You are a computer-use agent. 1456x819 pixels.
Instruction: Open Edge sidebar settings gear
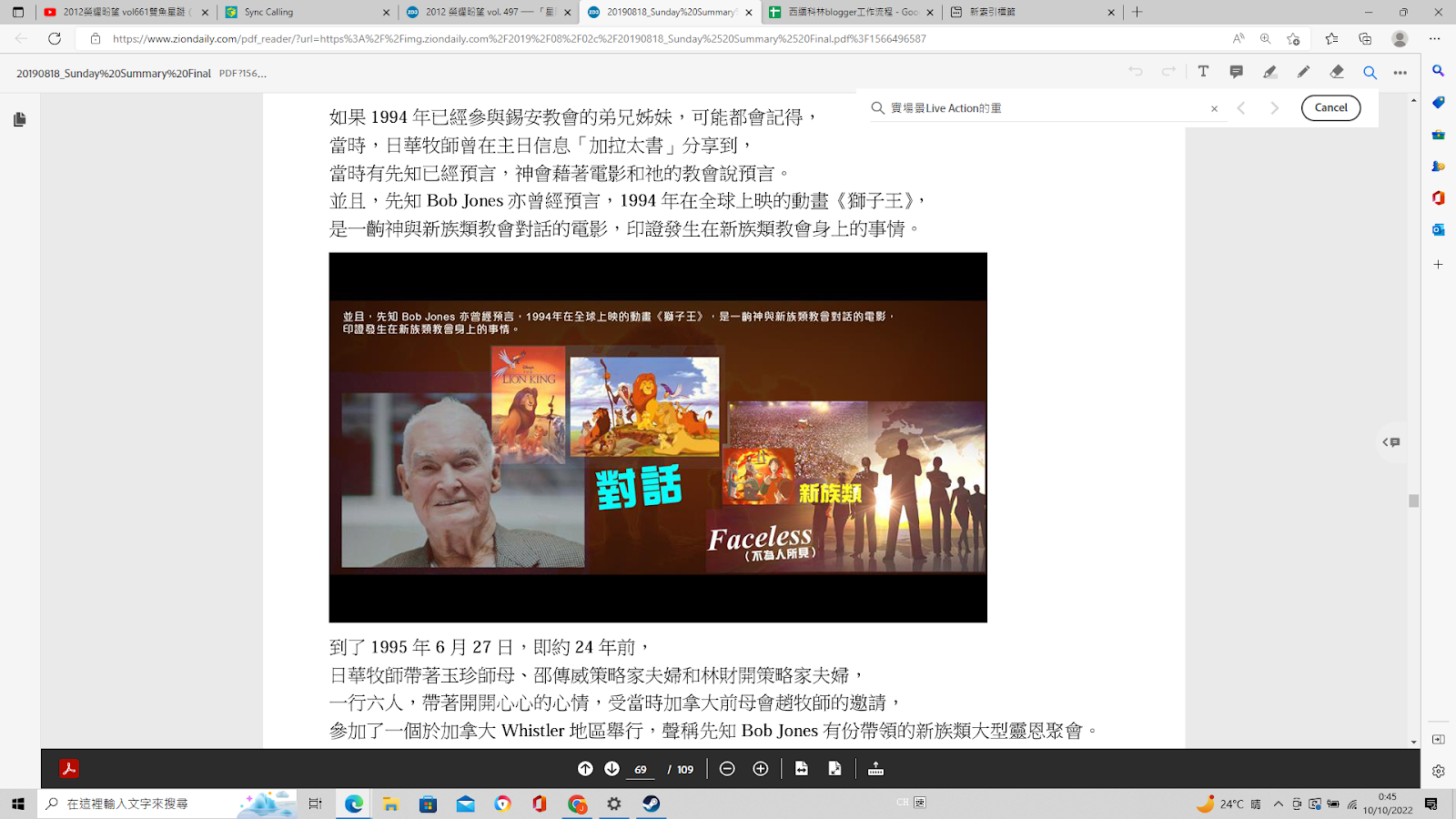[x=1438, y=771]
